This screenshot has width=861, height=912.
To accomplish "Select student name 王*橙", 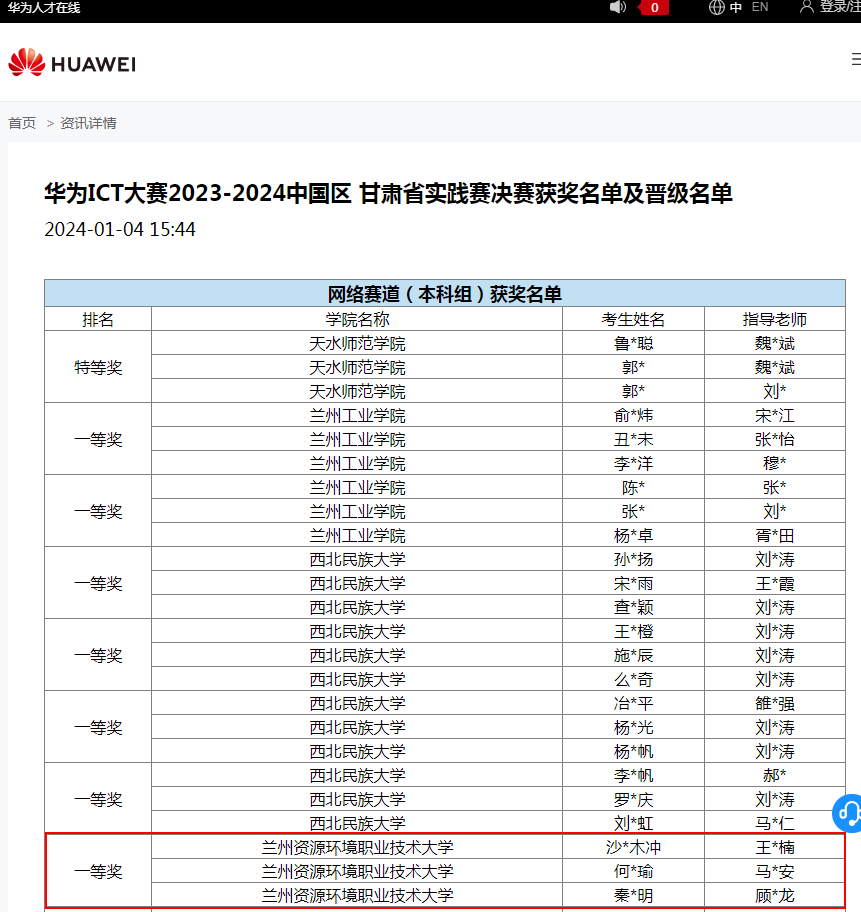I will tap(633, 631).
